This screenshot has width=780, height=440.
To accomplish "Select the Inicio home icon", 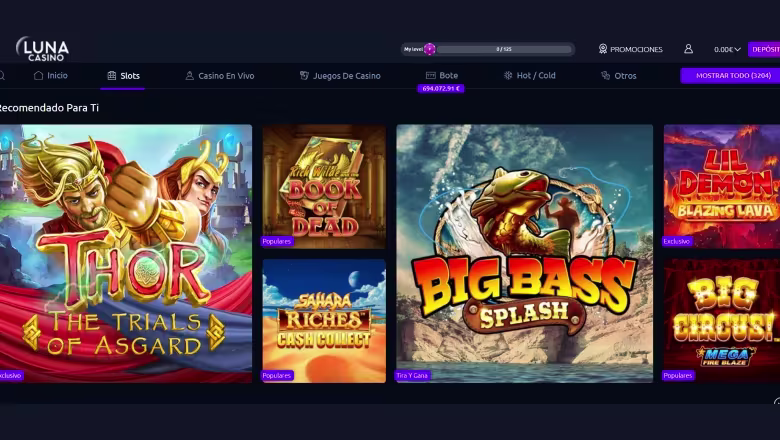I will pos(38,76).
